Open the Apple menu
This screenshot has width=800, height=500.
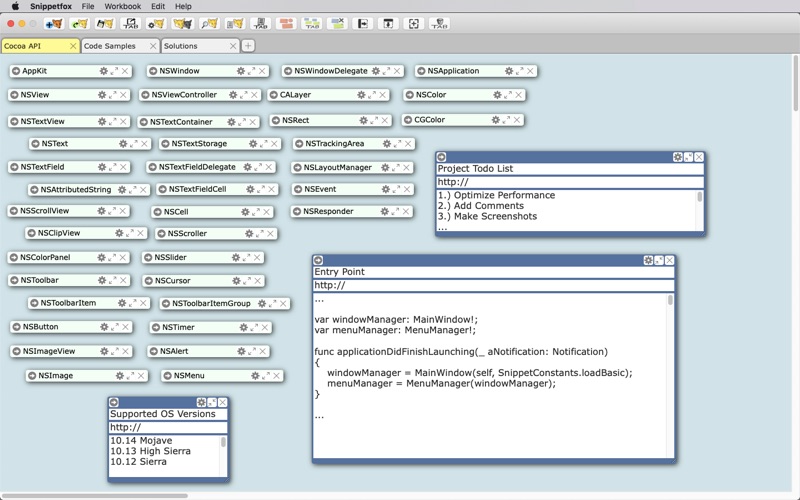[x=15, y=6]
